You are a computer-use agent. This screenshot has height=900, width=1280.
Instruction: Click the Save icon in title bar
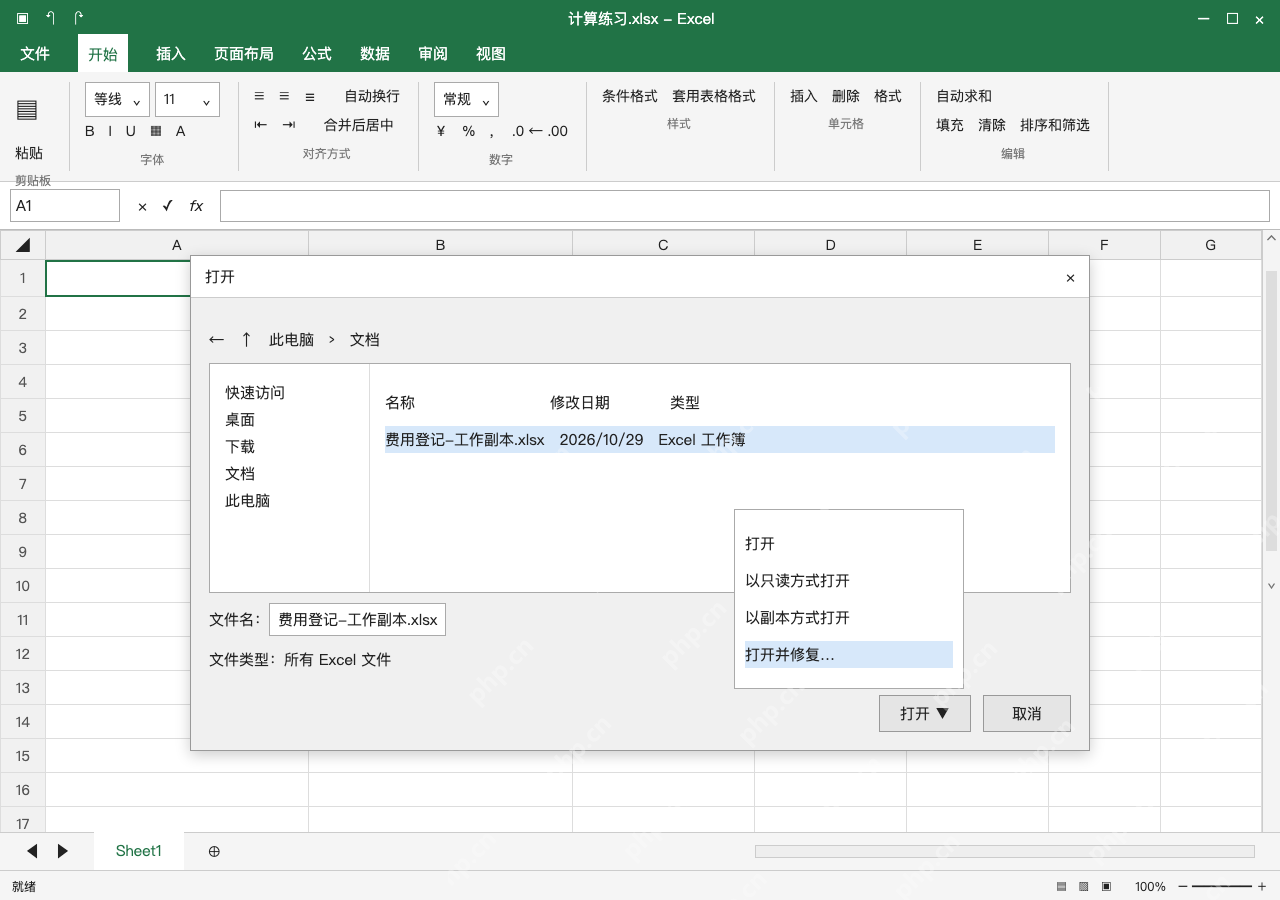pyautogui.click(x=22, y=18)
